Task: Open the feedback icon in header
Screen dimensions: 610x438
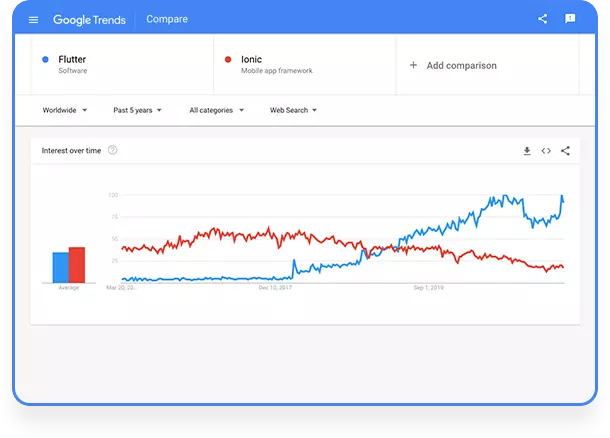Action: click(x=570, y=19)
